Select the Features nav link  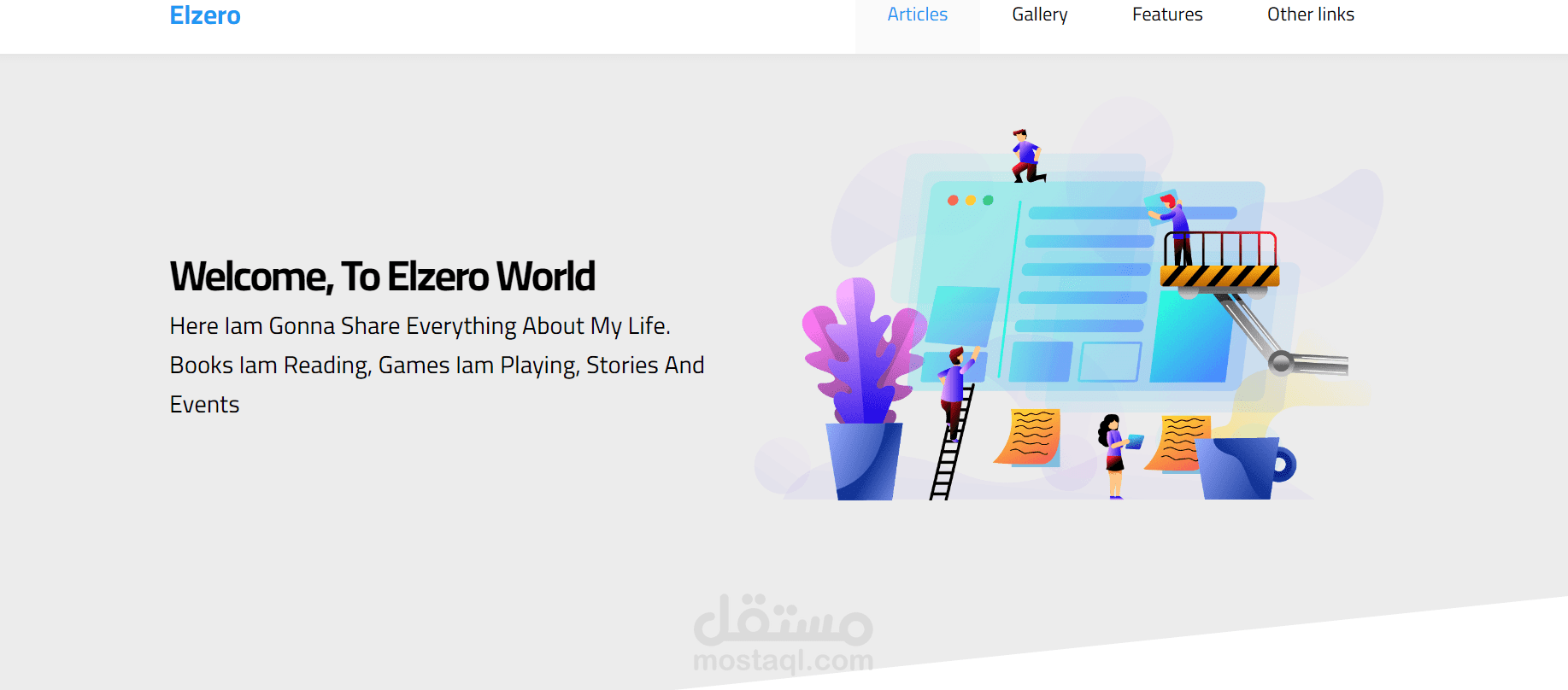click(x=1167, y=15)
